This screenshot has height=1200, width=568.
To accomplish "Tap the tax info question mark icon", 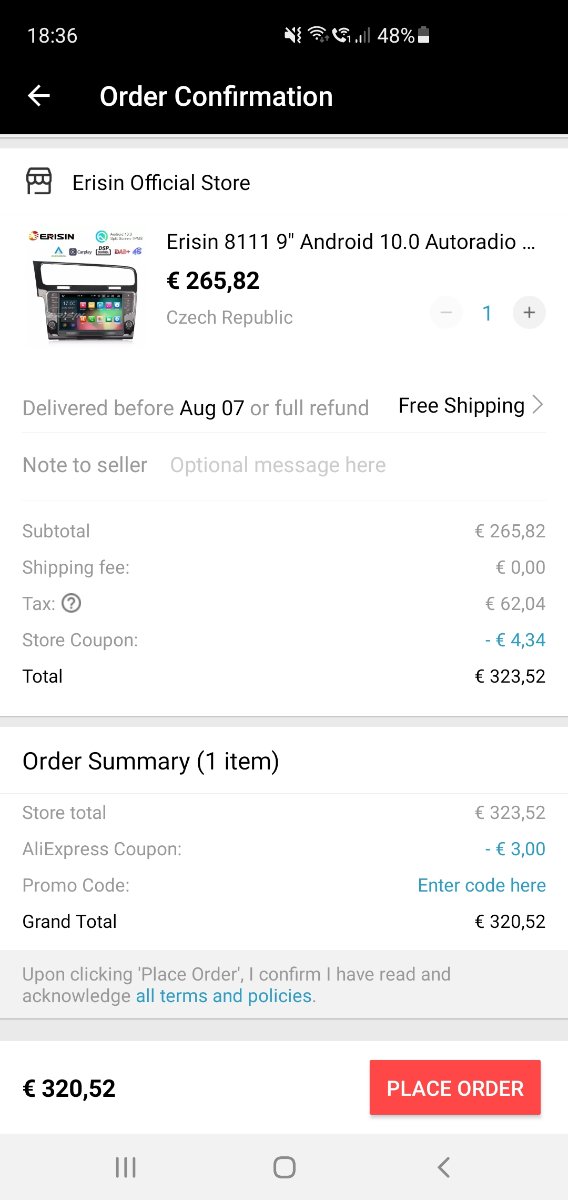I will coord(71,604).
